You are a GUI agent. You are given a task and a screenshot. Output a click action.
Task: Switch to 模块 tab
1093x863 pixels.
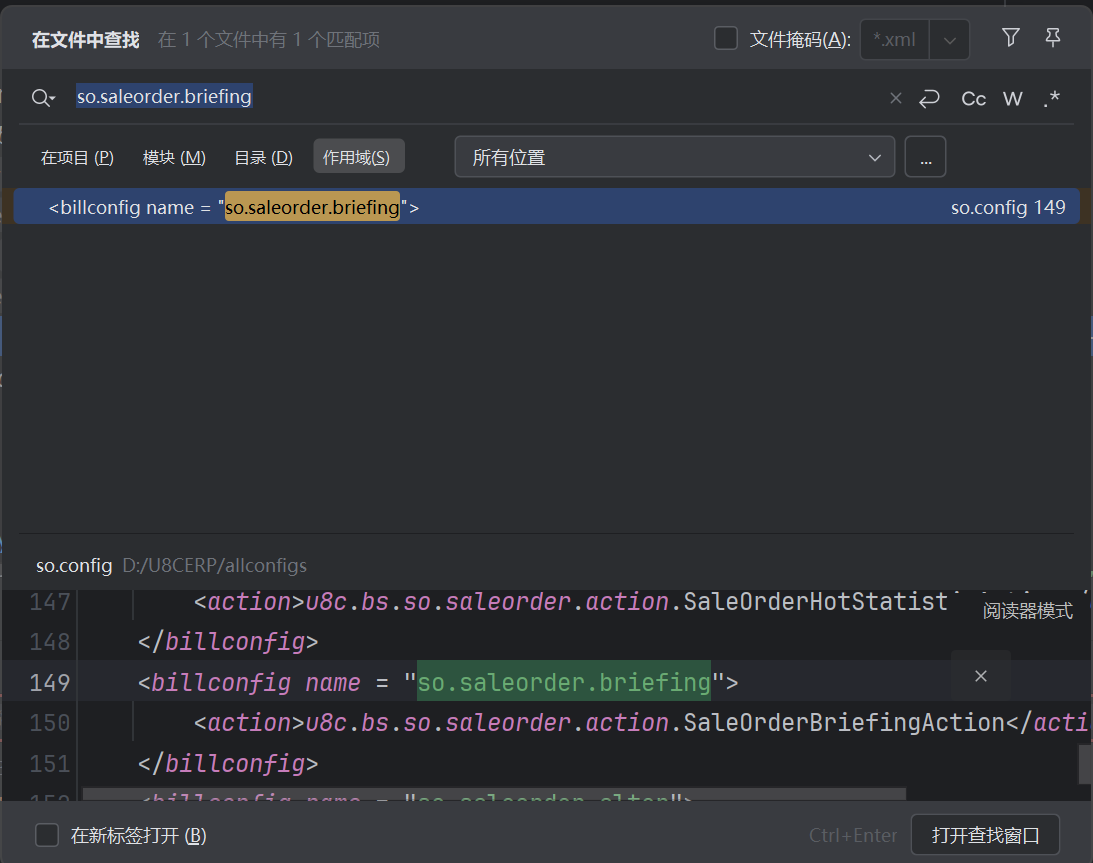tap(174, 158)
